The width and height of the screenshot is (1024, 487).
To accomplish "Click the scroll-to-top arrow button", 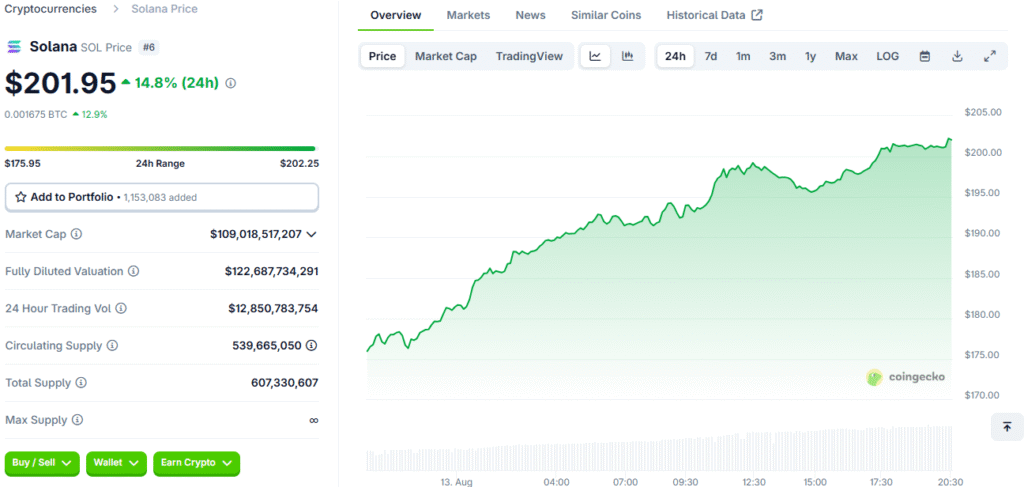I will 1007,427.
